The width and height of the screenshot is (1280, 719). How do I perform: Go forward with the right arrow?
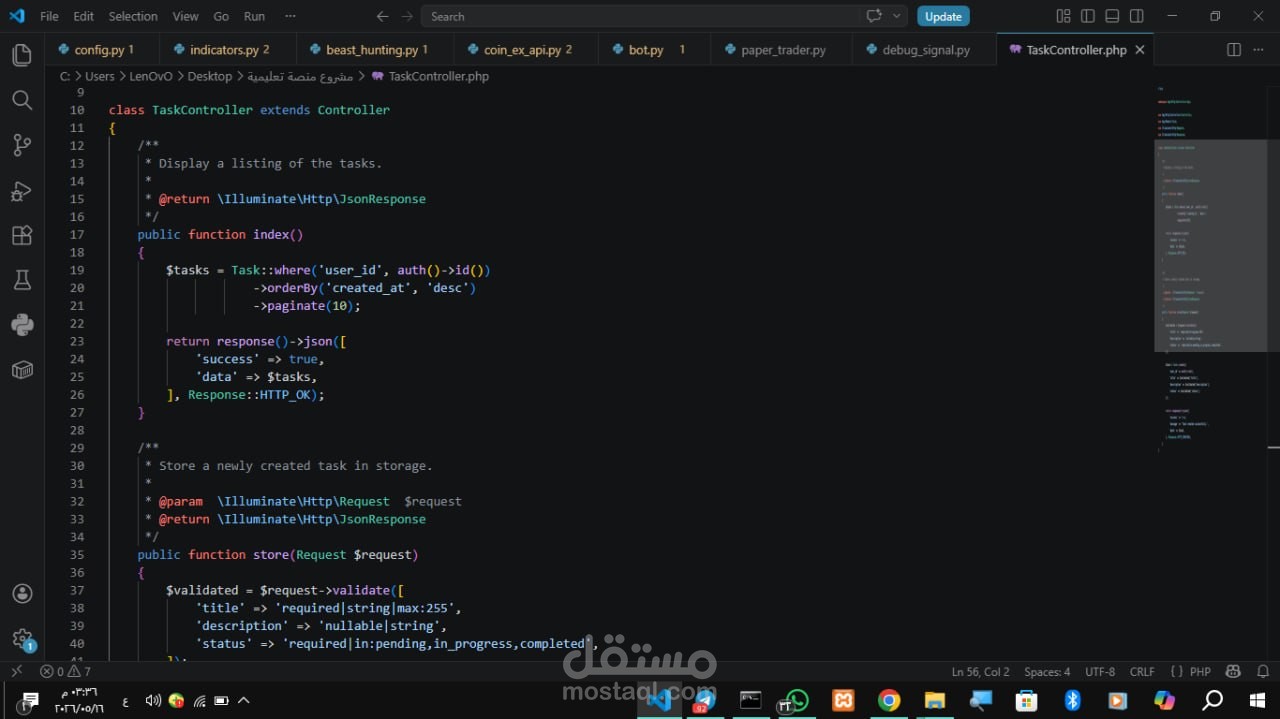point(407,16)
